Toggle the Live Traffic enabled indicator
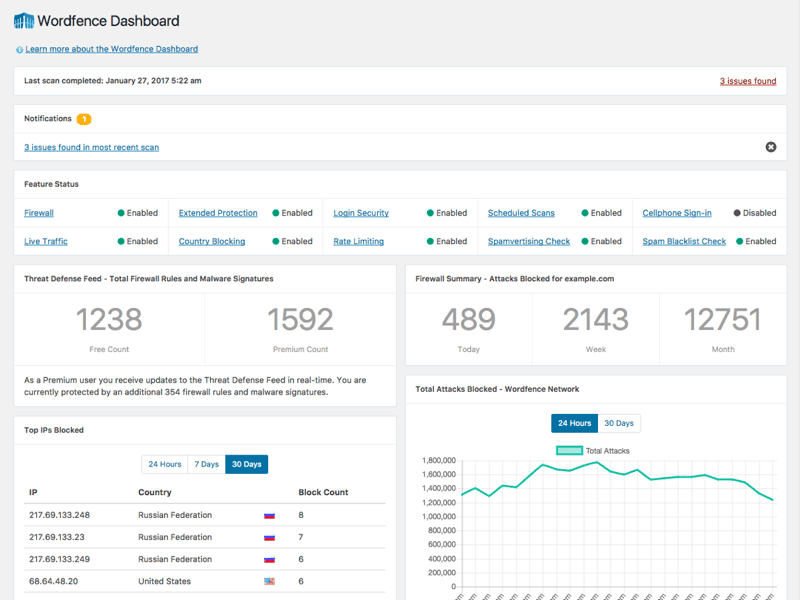 tap(120, 241)
